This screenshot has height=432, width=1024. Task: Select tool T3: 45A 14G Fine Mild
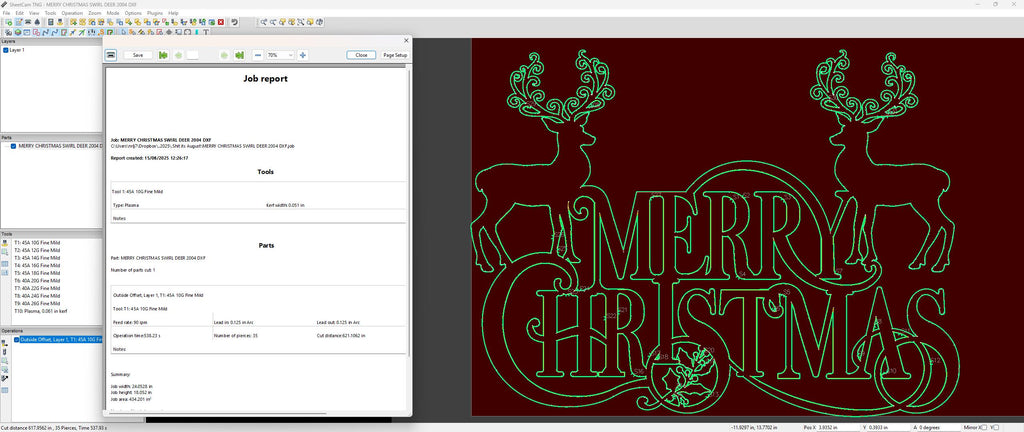pyautogui.click(x=37, y=258)
